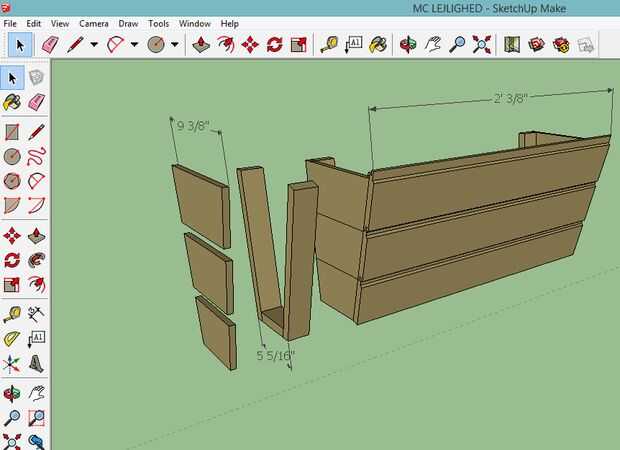
Task: Select the Freehand squiggle tool
Action: pos(36,157)
